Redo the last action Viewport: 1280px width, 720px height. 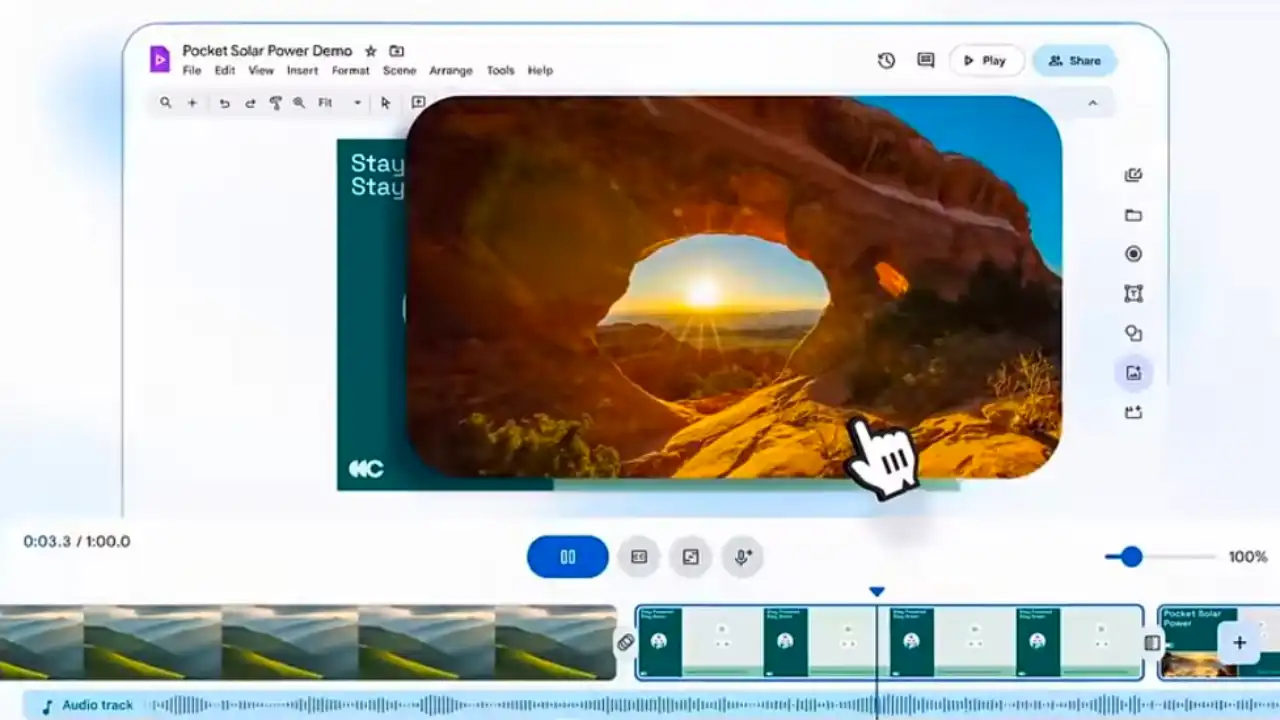pyautogui.click(x=250, y=103)
